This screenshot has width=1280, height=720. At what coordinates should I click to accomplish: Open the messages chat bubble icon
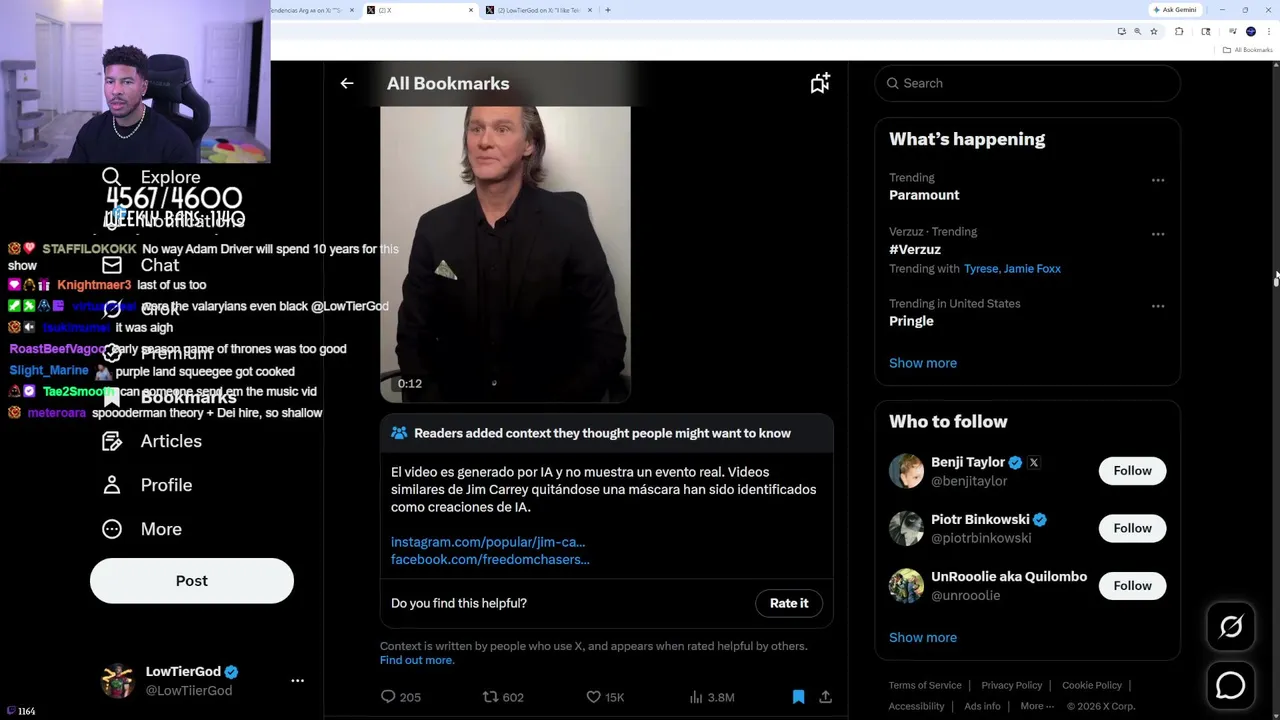pyautogui.click(x=1230, y=685)
